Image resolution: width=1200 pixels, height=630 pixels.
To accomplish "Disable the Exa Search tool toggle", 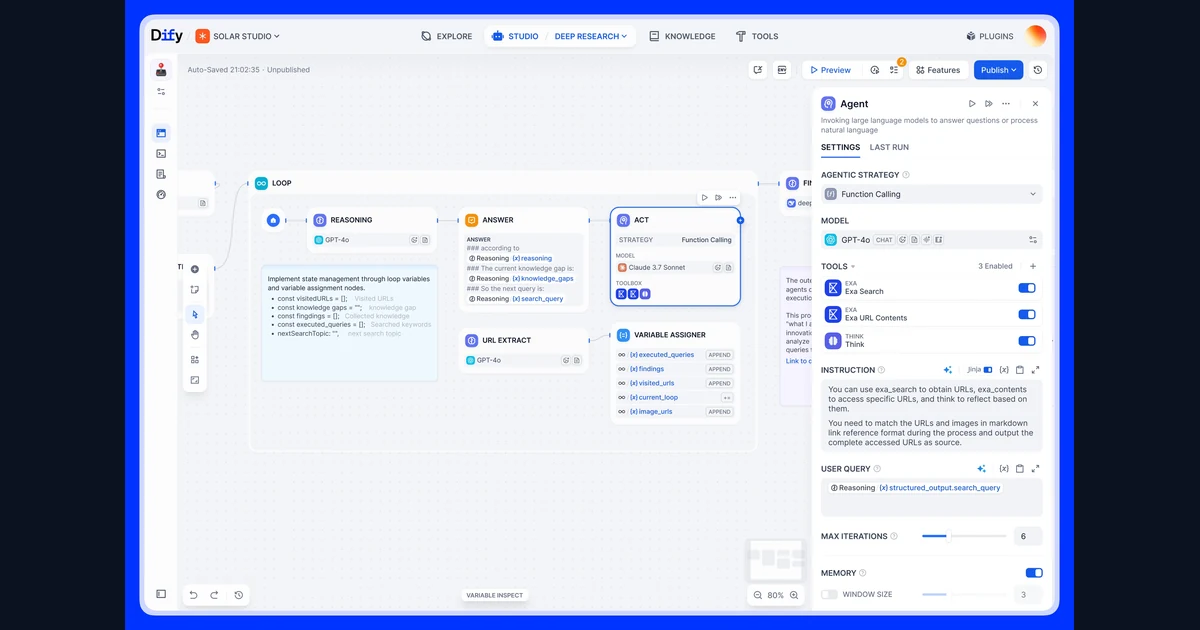I will [1027, 288].
